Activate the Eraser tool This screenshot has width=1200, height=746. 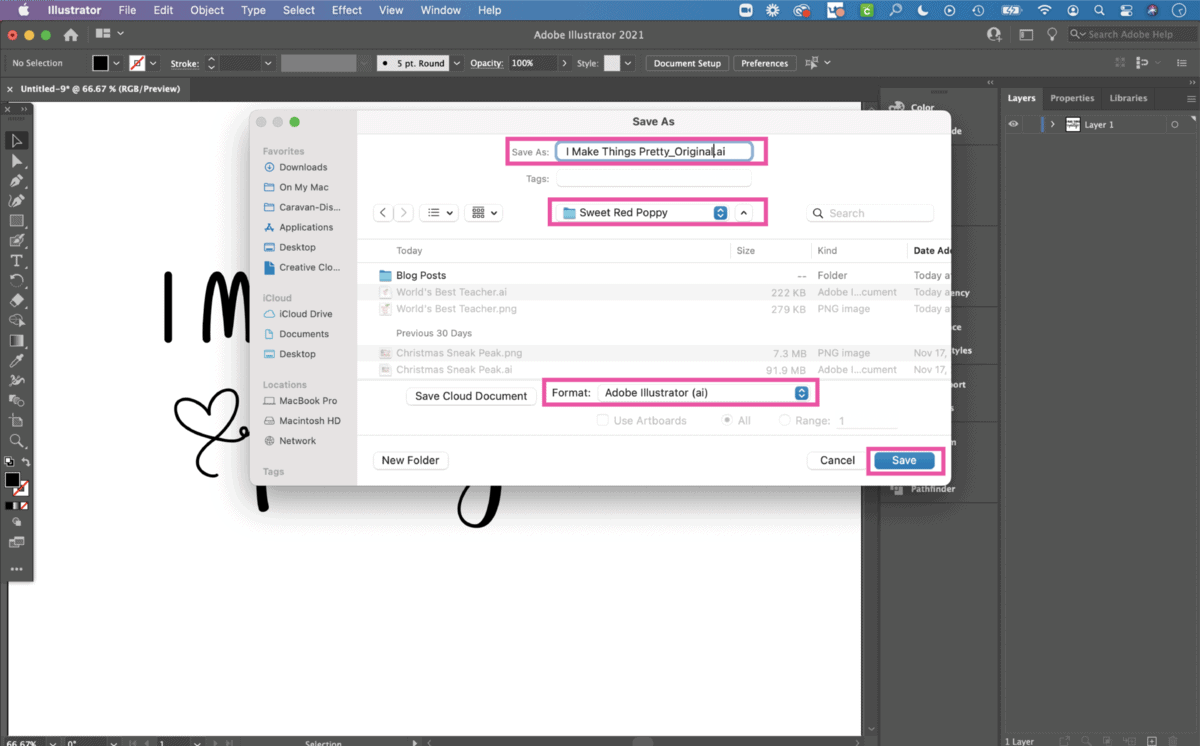[x=17, y=301]
